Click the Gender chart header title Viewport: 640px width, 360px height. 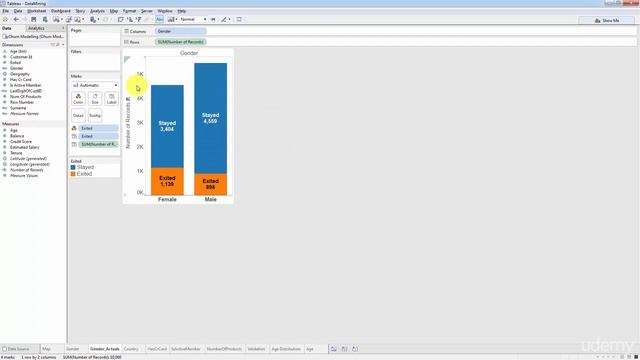pyautogui.click(x=189, y=53)
